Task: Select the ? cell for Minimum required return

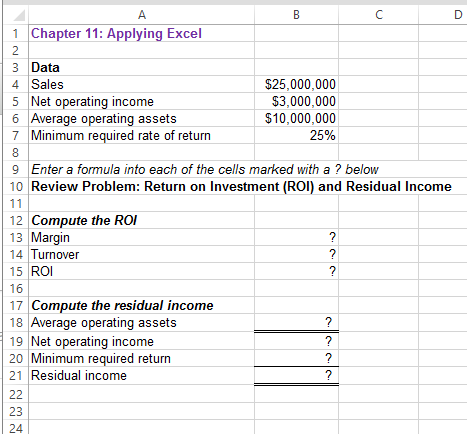Action: [296, 358]
